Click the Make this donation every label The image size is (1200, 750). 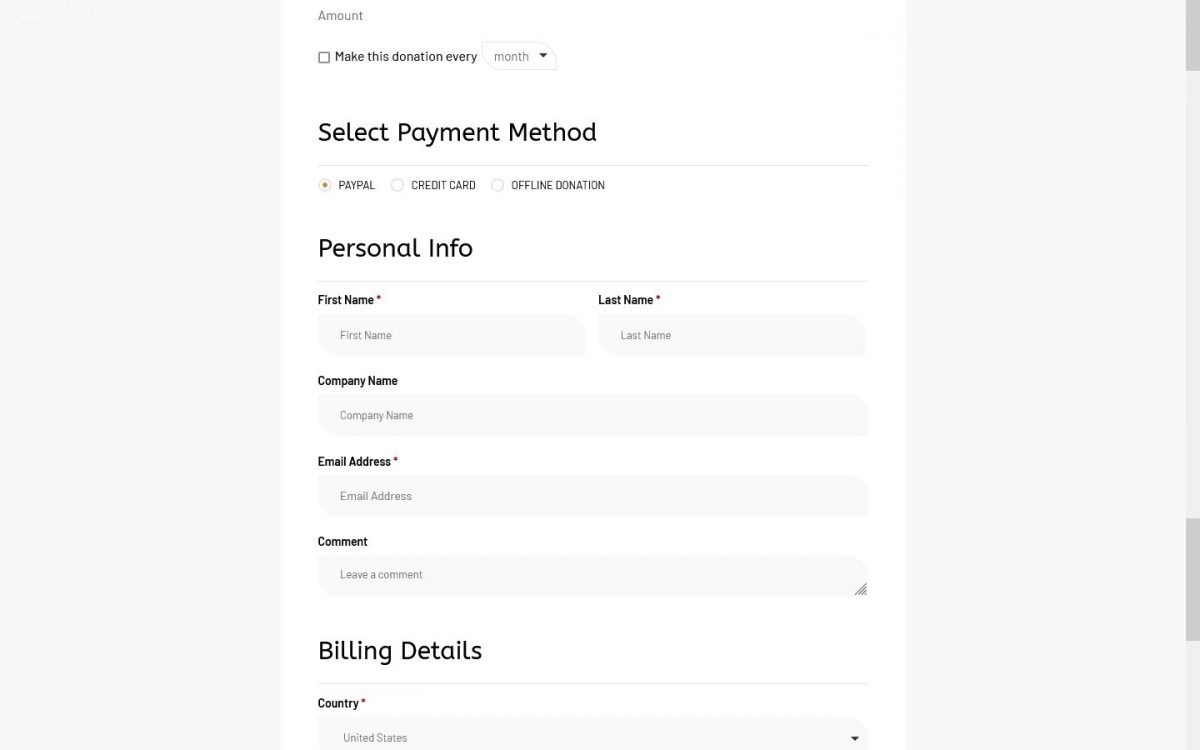click(405, 57)
